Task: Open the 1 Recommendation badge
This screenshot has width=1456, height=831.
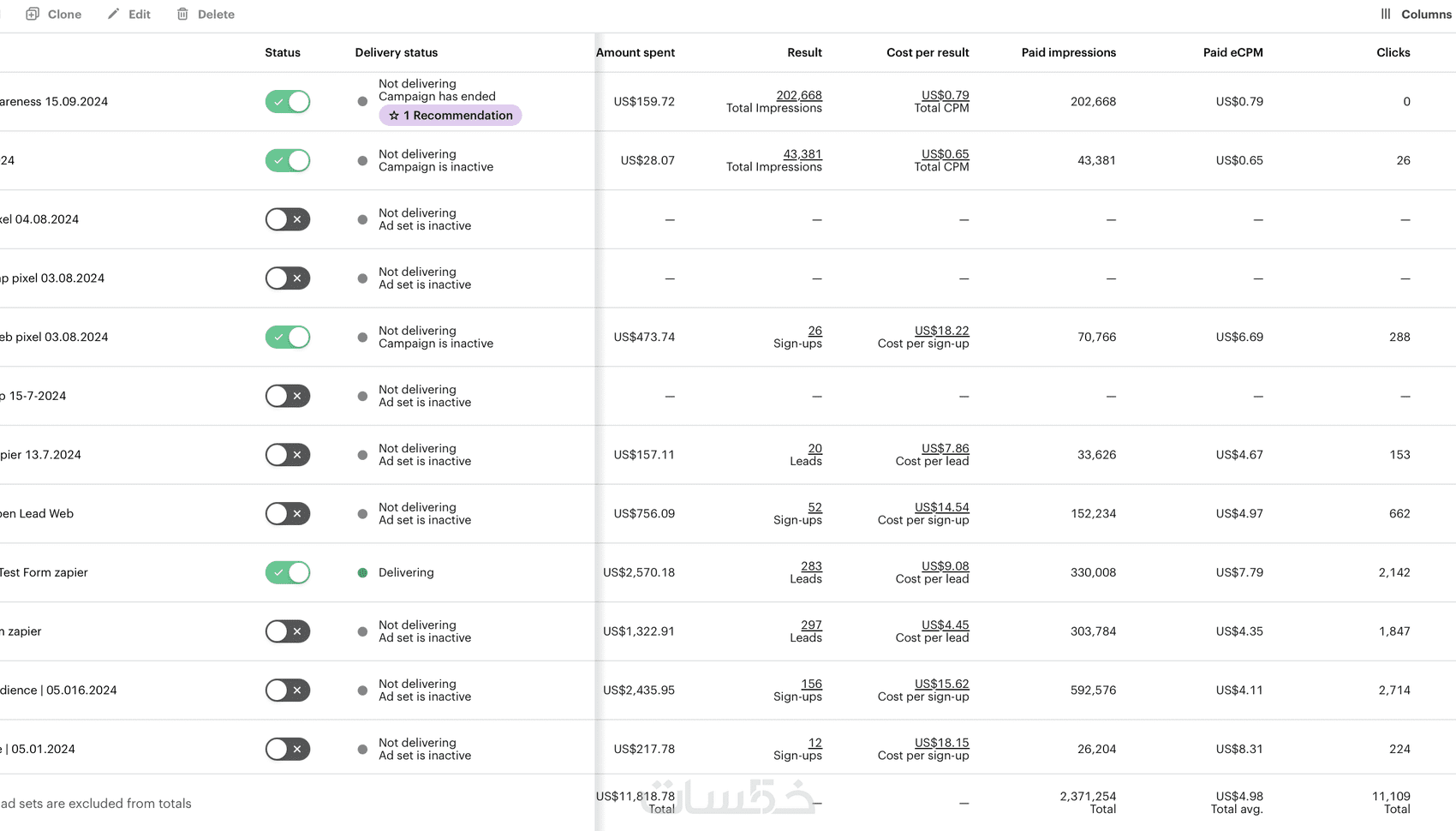Action: pyautogui.click(x=451, y=116)
